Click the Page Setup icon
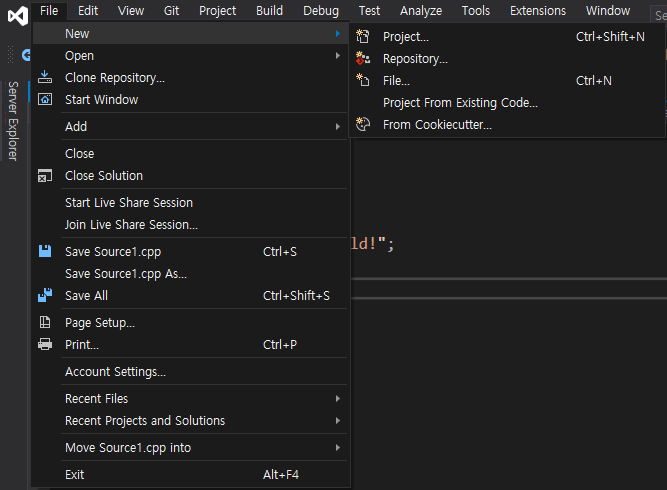This screenshot has width=667, height=490. click(x=45, y=322)
